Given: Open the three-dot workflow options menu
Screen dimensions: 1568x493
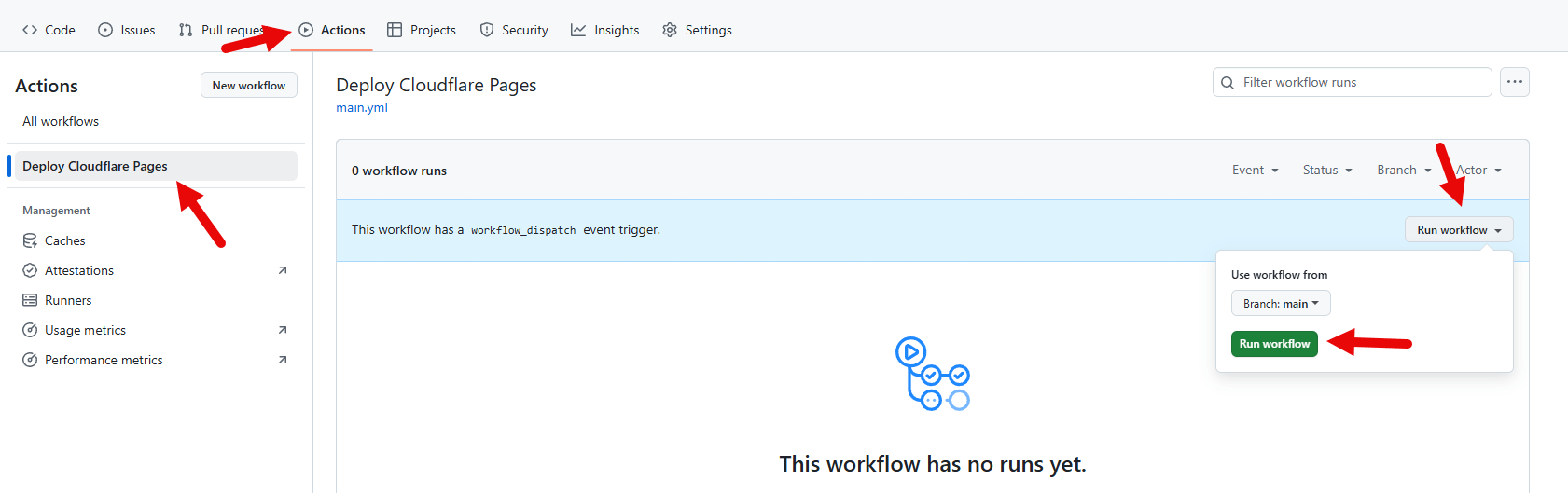Looking at the screenshot, I should (1515, 82).
